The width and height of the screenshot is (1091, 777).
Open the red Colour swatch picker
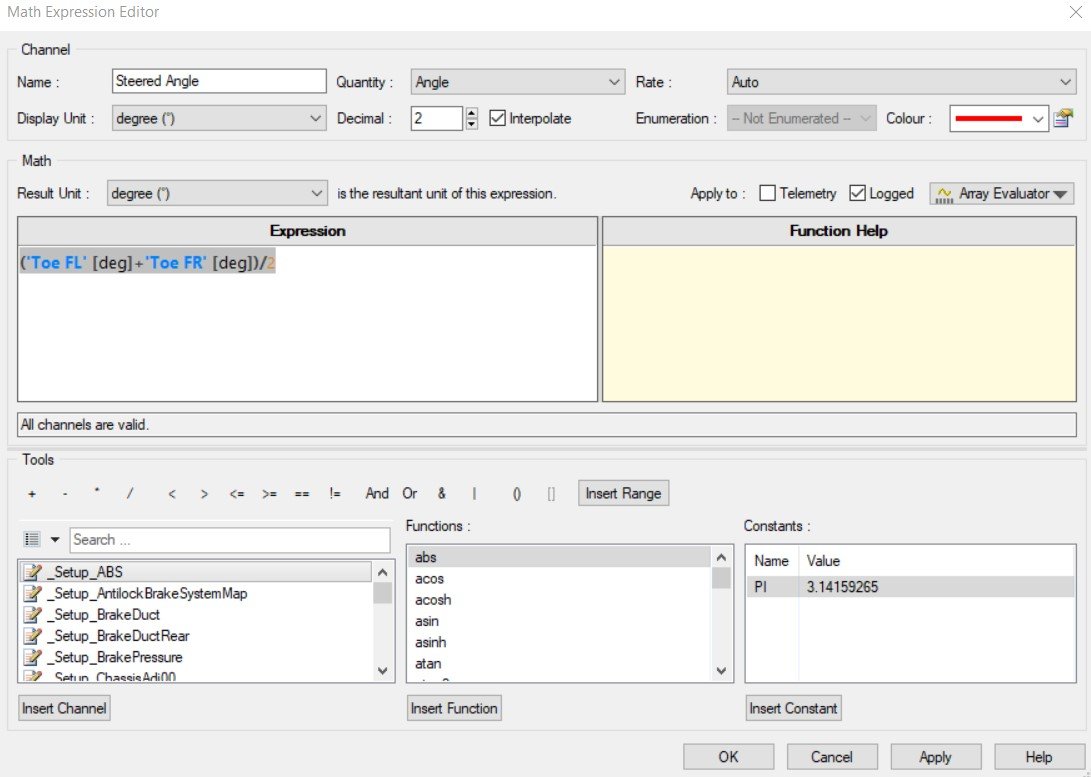click(x=998, y=118)
